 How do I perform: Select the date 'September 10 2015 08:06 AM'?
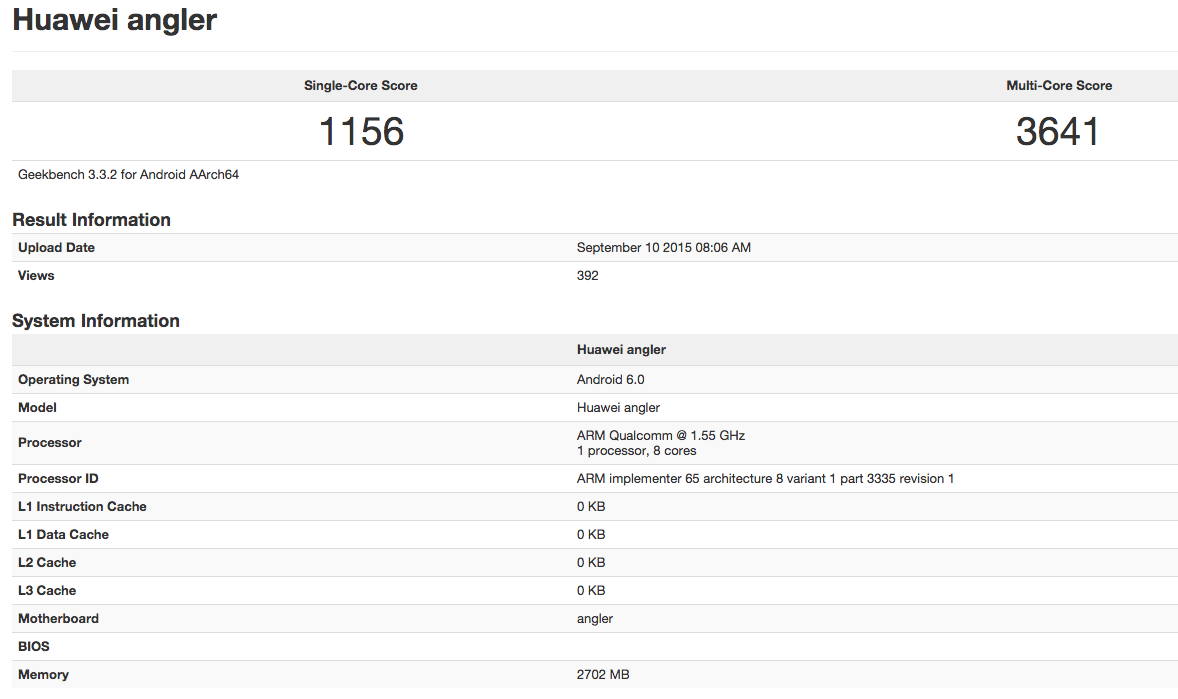(664, 247)
